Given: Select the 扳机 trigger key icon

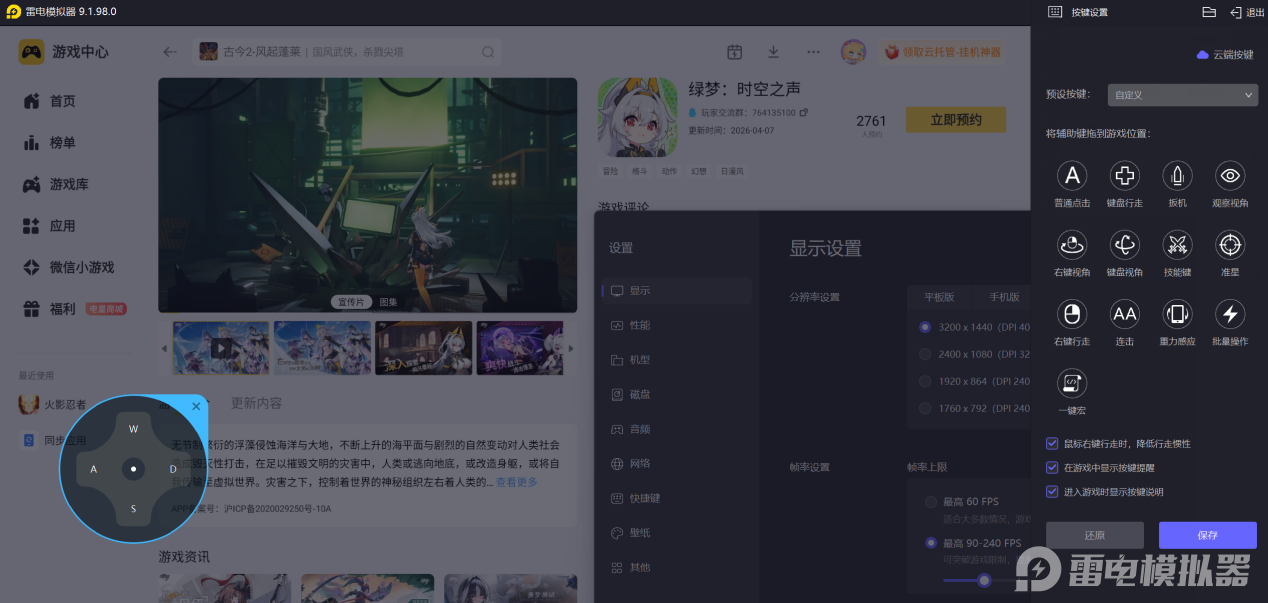Looking at the screenshot, I should pyautogui.click(x=1178, y=176).
